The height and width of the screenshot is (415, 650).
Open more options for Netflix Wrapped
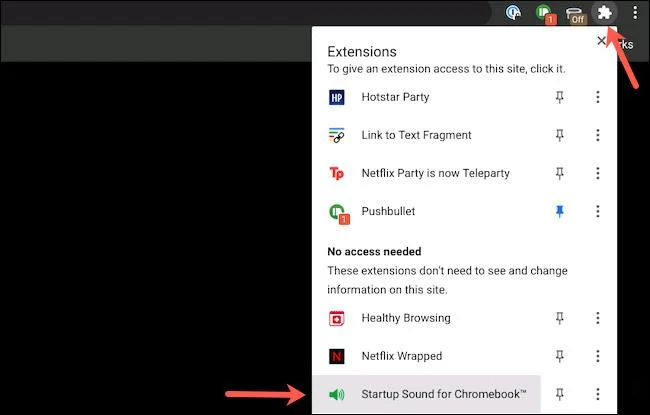[598, 356]
